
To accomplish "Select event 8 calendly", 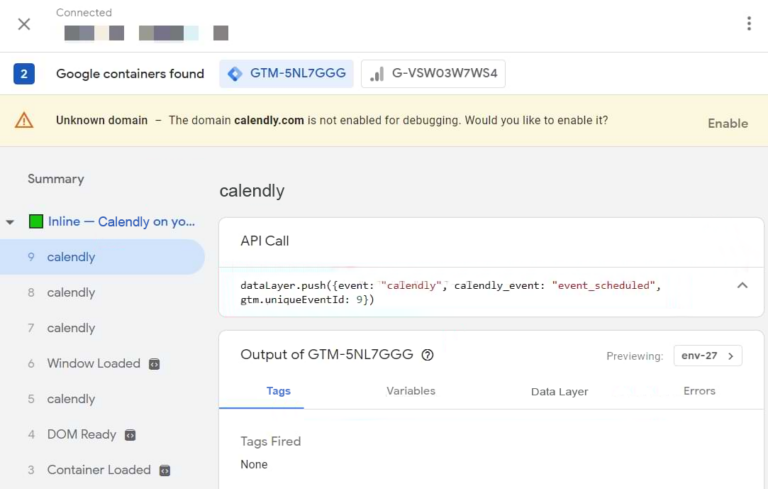I will (x=71, y=293).
